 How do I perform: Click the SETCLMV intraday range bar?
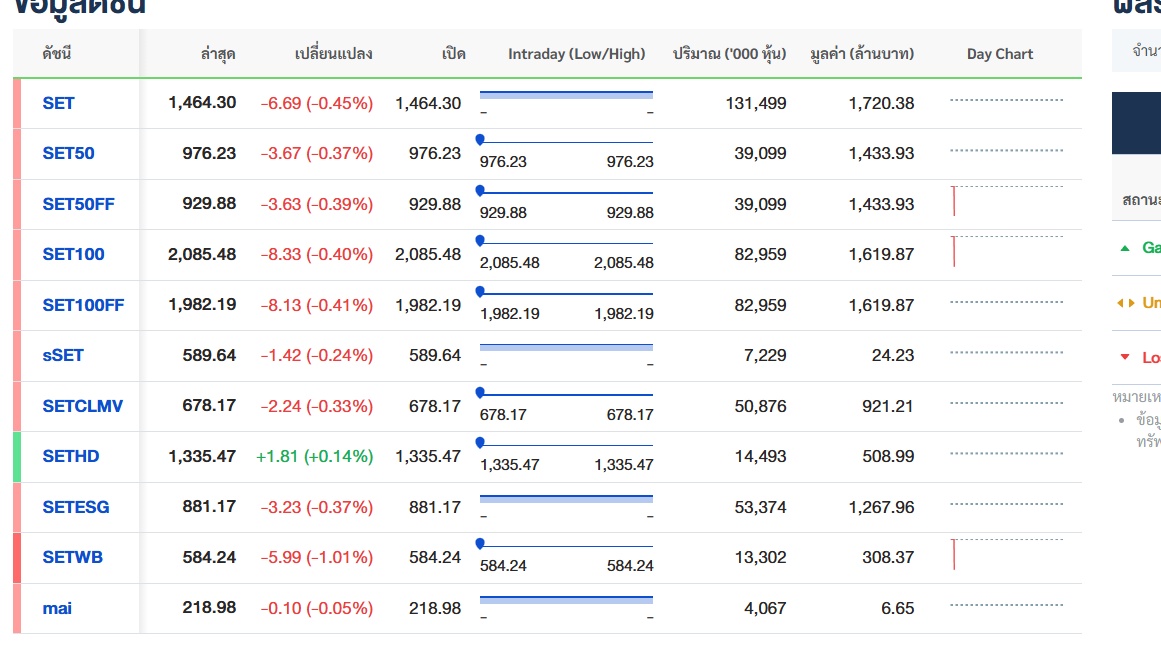[566, 393]
